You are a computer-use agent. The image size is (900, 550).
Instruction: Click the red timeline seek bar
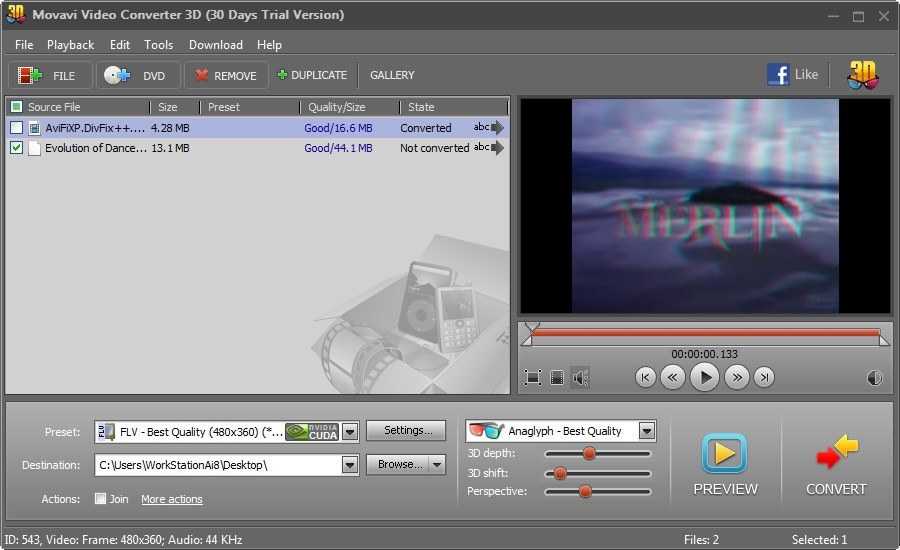click(x=705, y=332)
